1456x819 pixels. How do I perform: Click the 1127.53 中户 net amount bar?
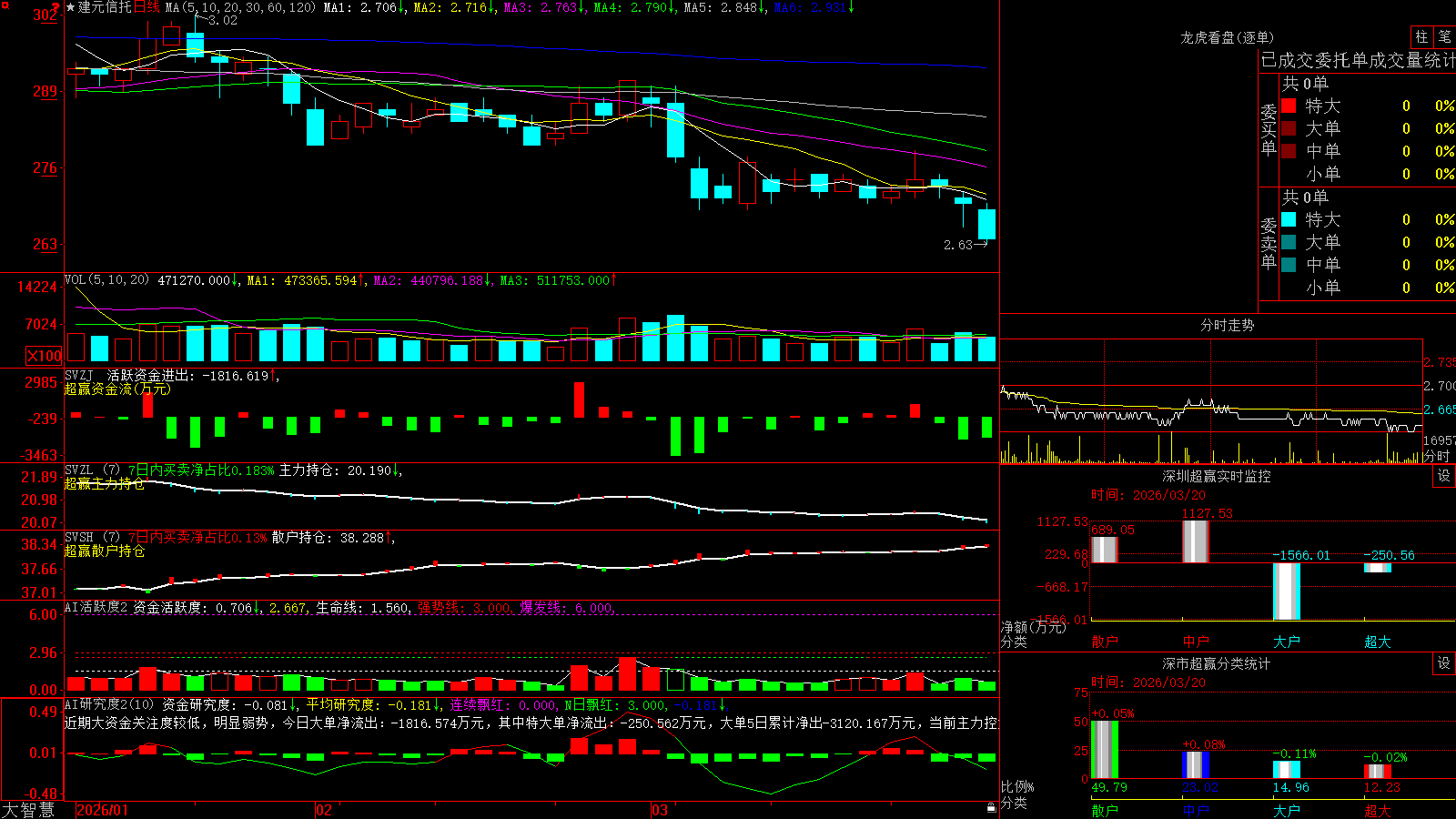1196,542
